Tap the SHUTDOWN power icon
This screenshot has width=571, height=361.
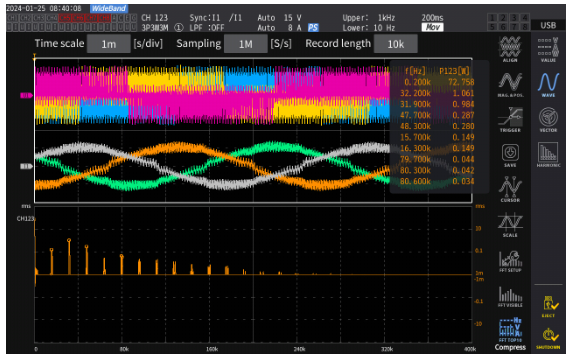(548, 338)
